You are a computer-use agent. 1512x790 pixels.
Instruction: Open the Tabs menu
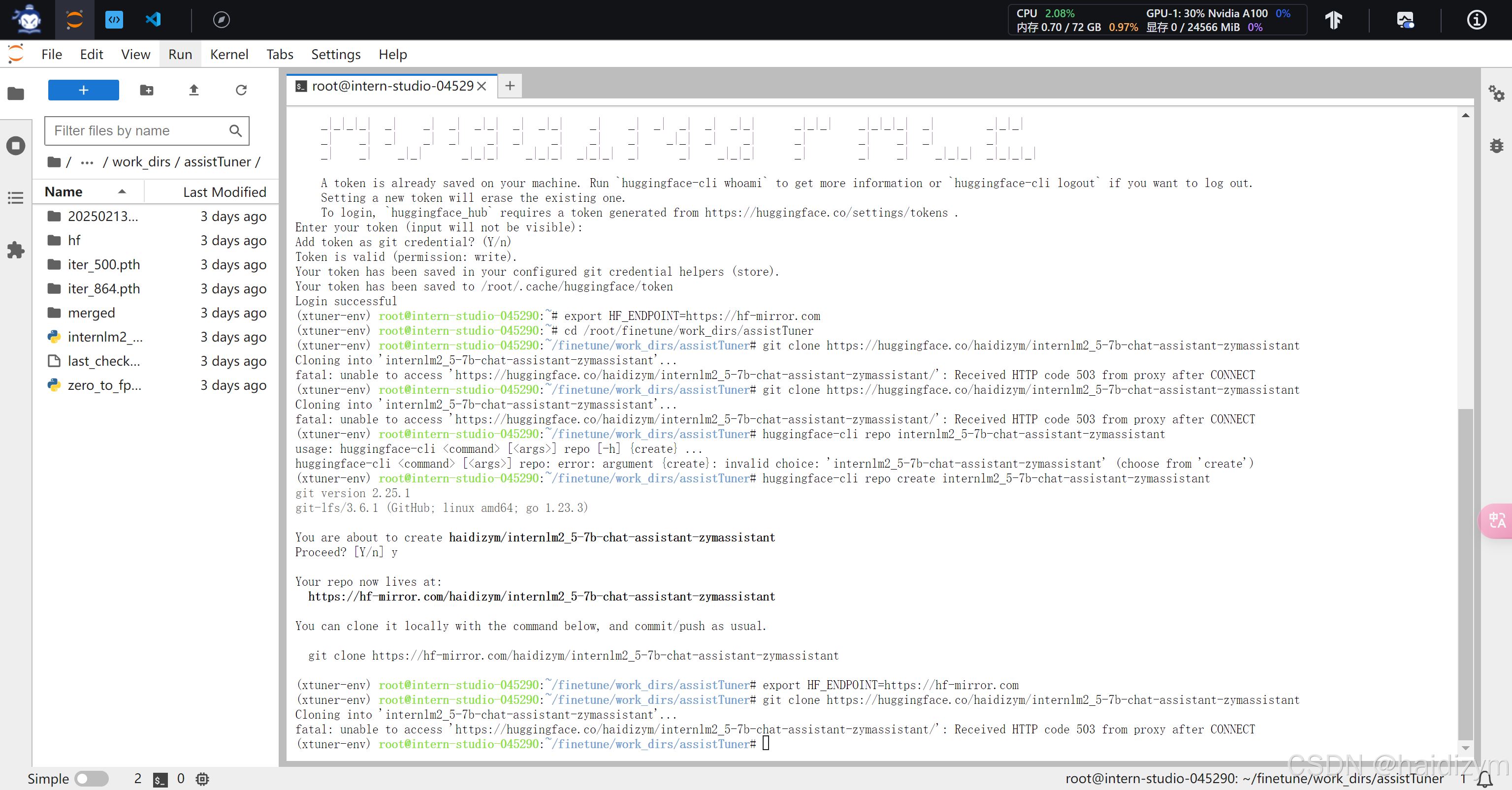pos(280,55)
